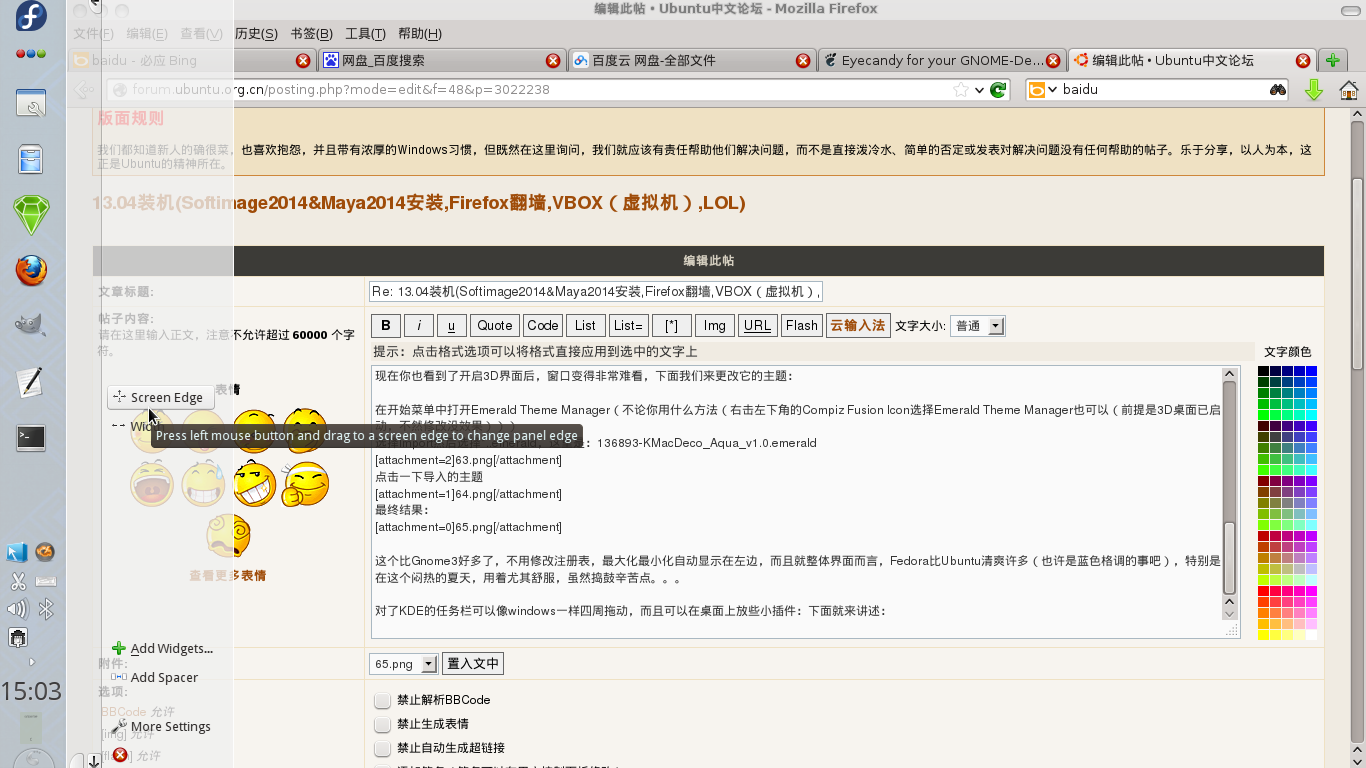Open the 65.png attachment dropdown
The height and width of the screenshot is (768, 1366).
point(404,664)
